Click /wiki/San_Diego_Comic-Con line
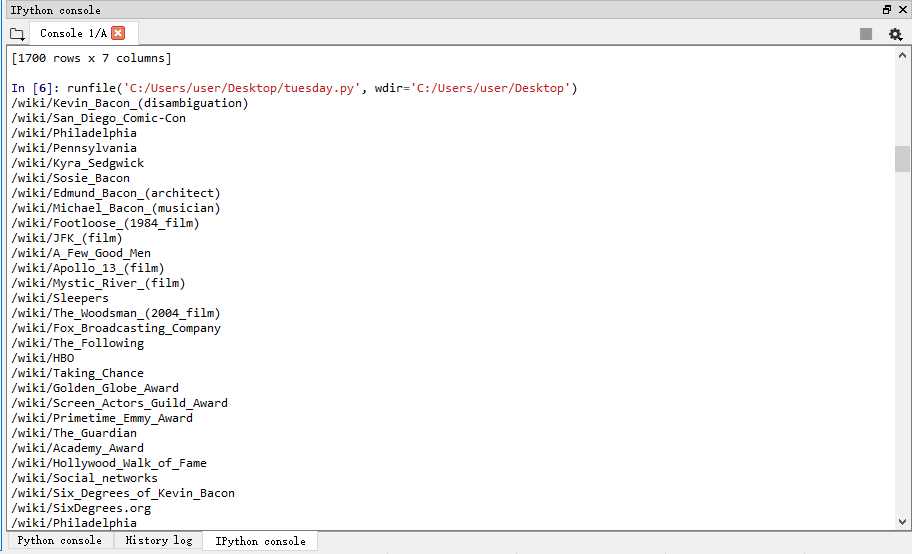The width and height of the screenshot is (912, 554). pos(98,118)
